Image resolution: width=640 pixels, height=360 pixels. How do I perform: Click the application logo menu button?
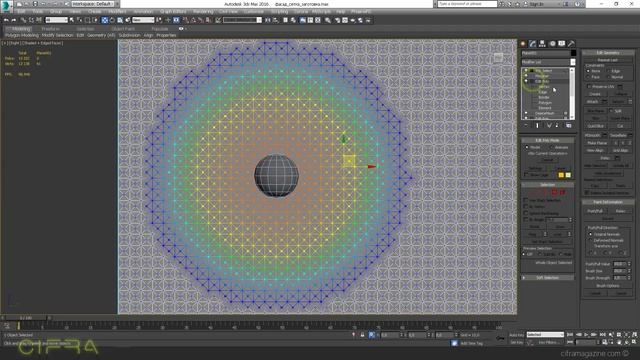tap(6, 6)
